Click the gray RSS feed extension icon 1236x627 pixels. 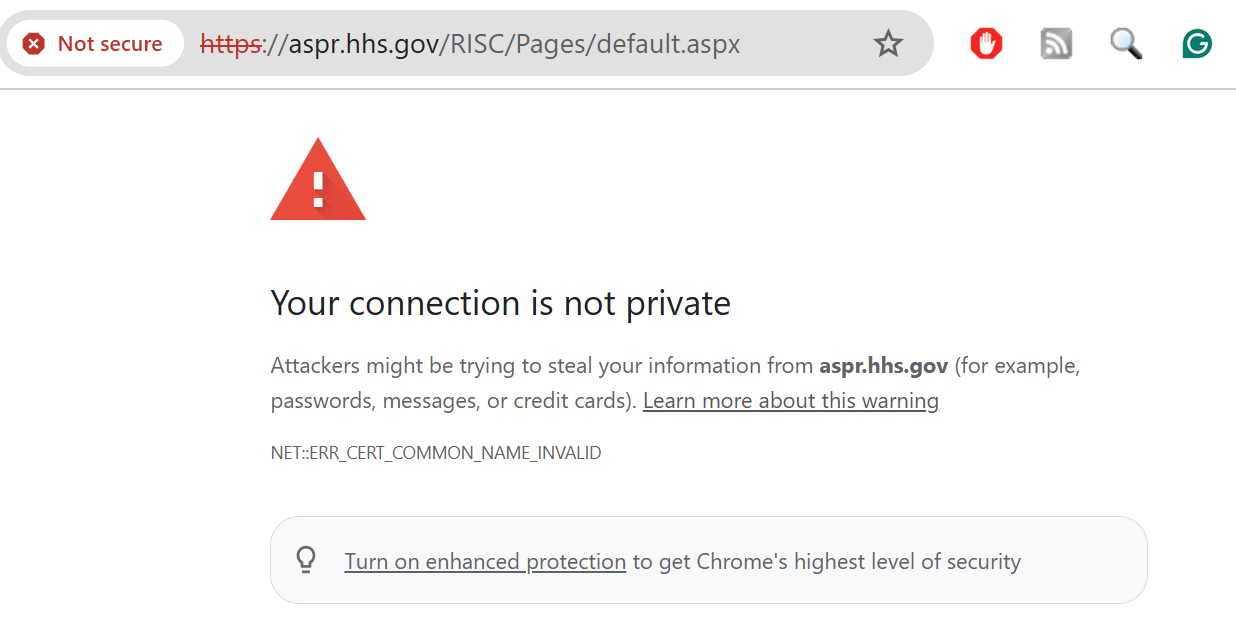pyautogui.click(x=1056, y=44)
